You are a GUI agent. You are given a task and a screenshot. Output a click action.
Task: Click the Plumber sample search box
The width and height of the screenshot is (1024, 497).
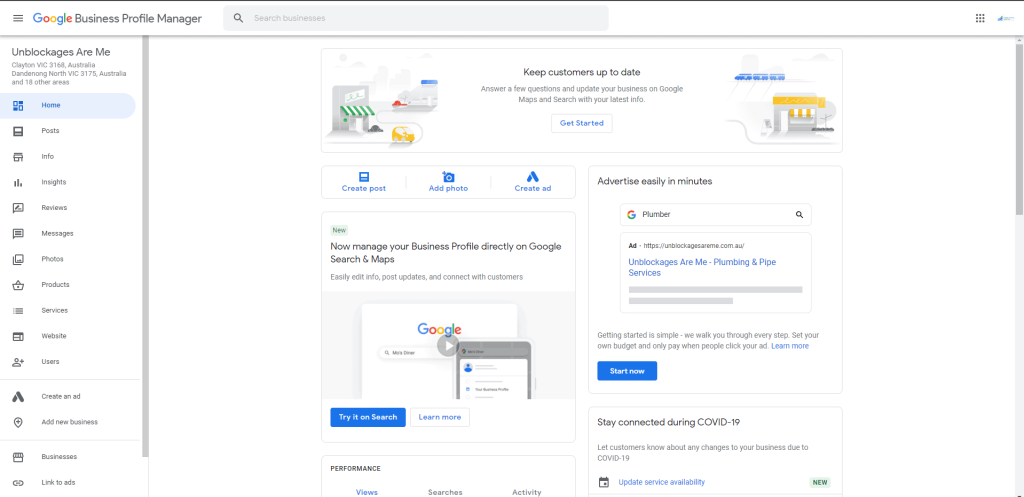click(716, 214)
